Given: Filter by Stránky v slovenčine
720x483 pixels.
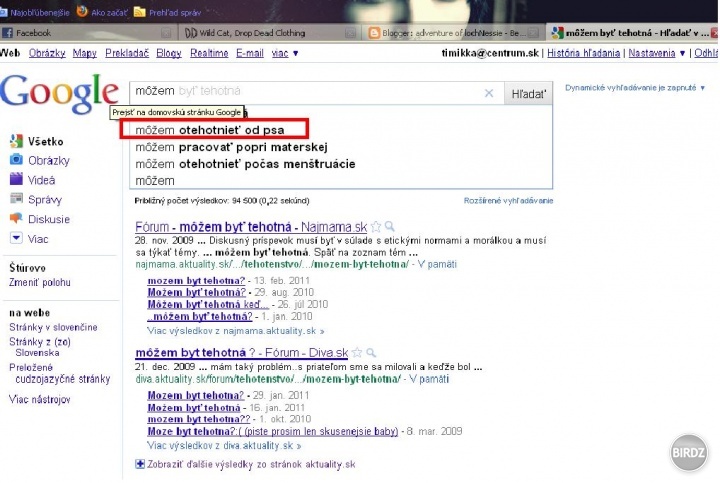Looking at the screenshot, I should tap(53, 327).
